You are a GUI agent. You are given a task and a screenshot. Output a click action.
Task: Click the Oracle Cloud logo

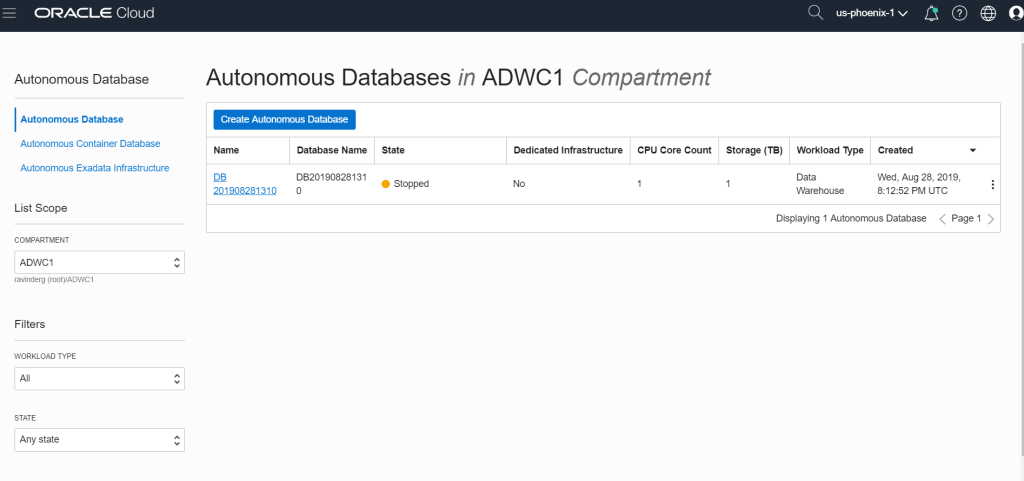94,14
